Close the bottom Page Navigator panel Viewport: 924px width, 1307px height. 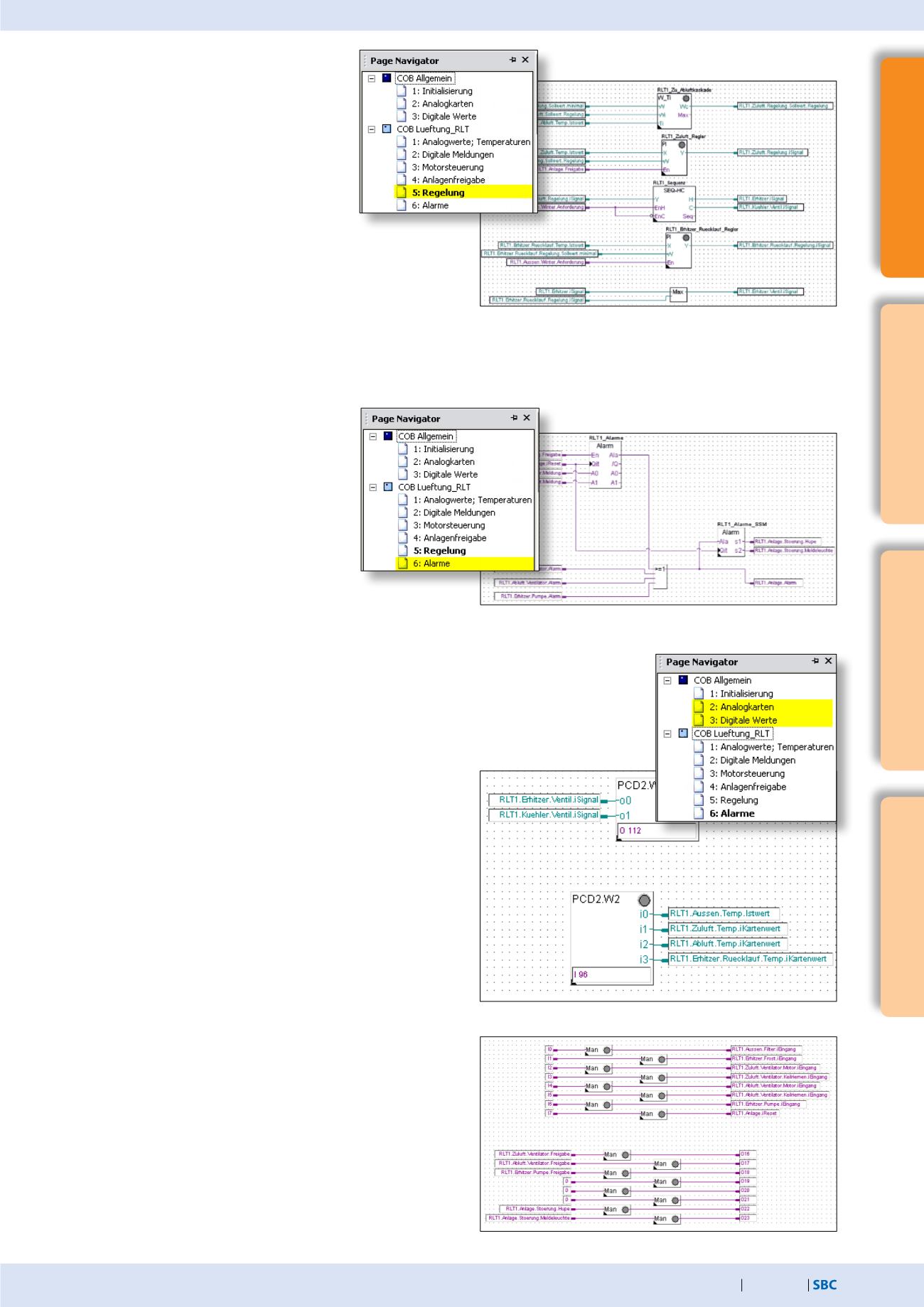(828, 661)
